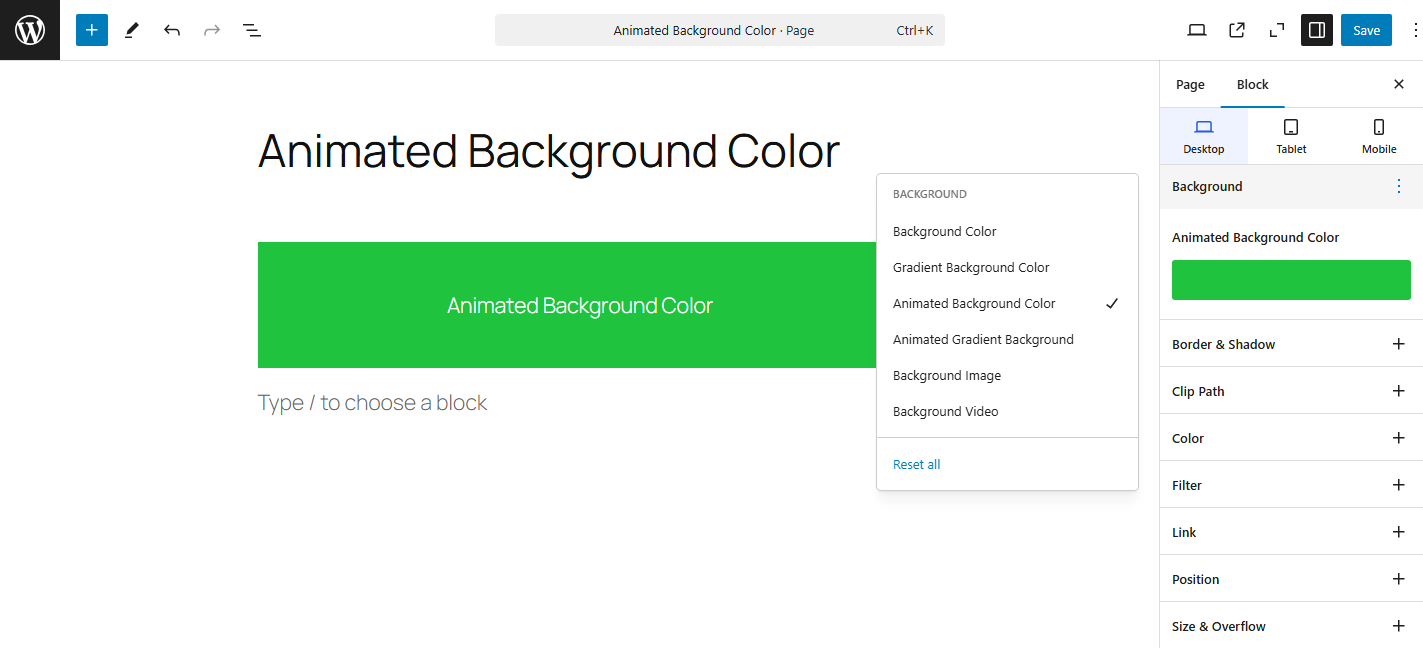
Task: Click the fullscreen expand icon
Action: click(1277, 30)
